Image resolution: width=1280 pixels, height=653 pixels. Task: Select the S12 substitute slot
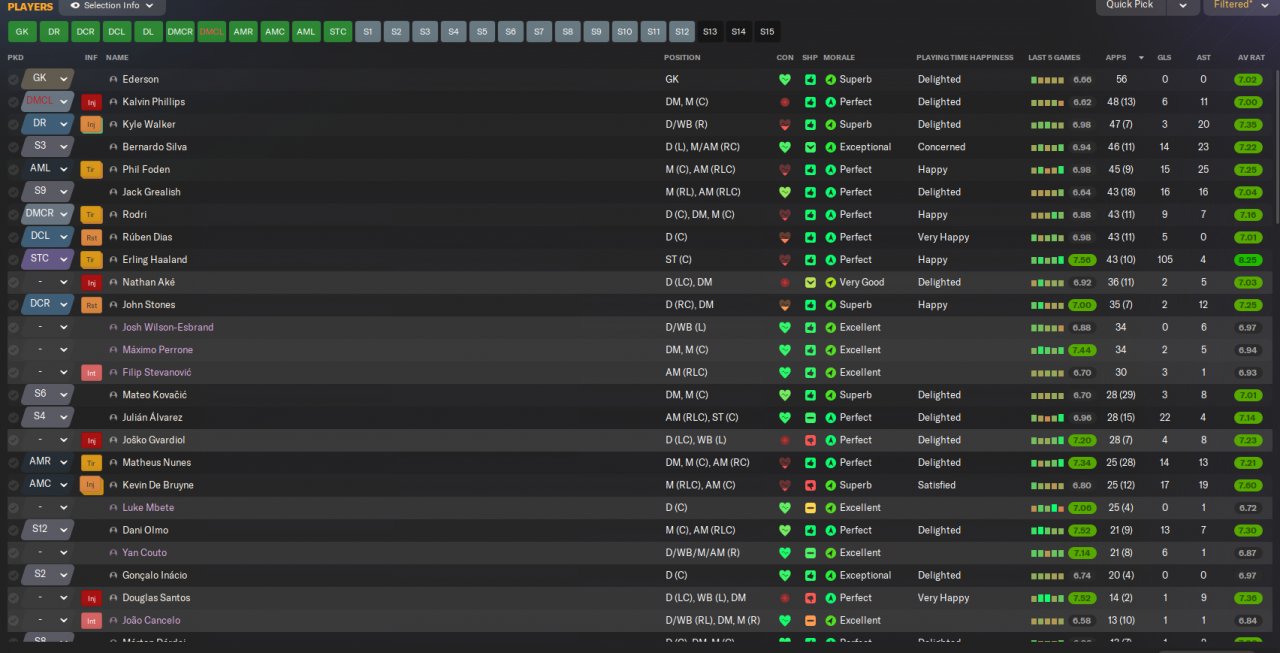pos(682,32)
